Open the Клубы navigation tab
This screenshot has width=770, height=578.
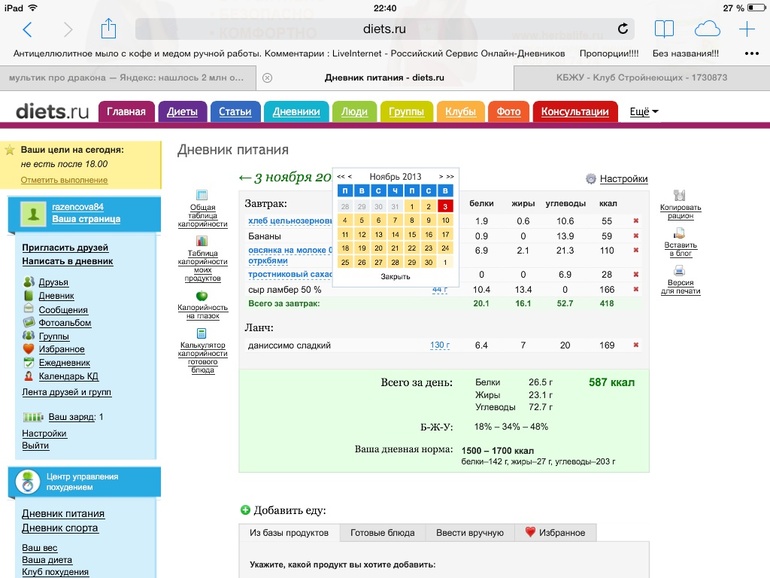point(461,111)
